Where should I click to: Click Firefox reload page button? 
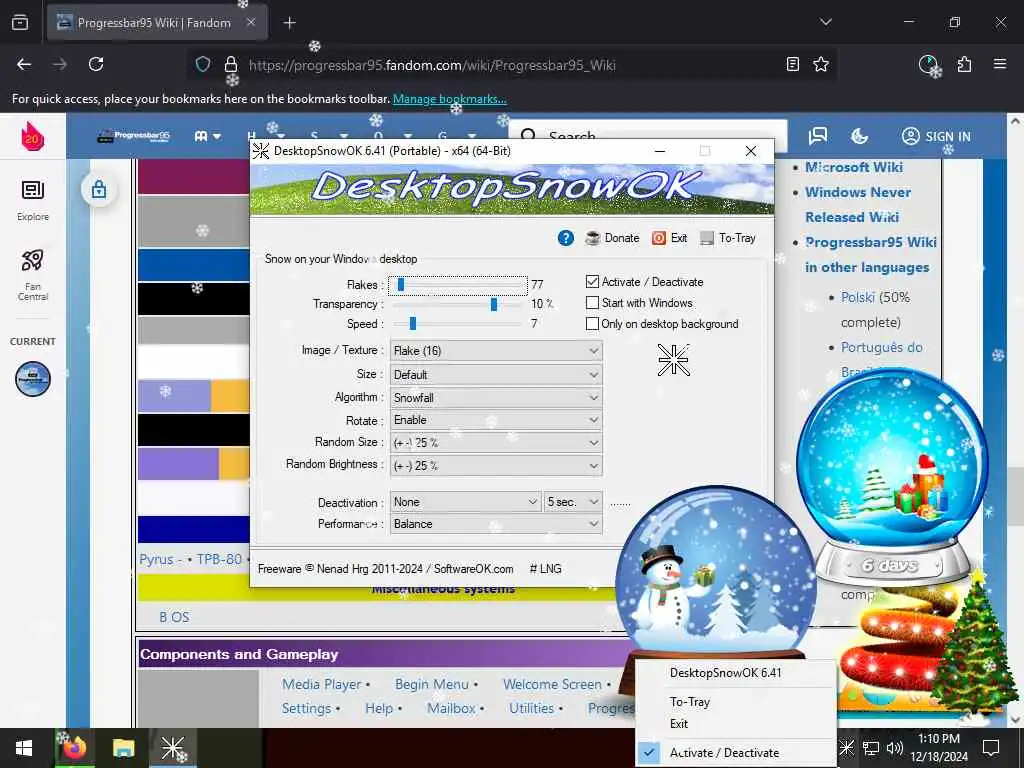coord(96,64)
